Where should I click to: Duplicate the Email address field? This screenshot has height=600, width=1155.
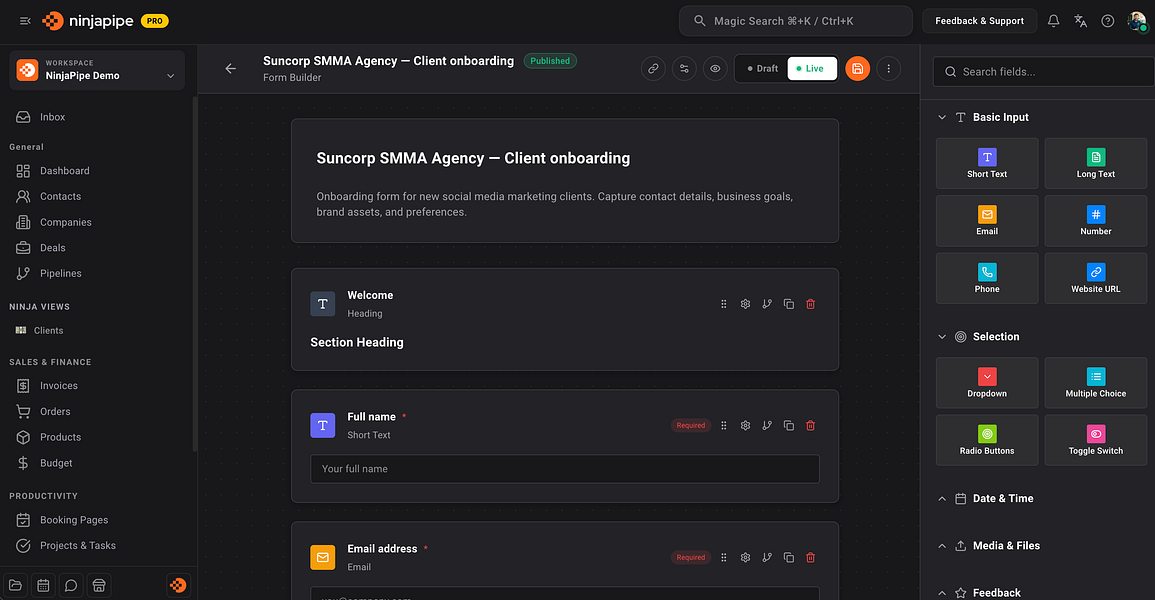789,557
